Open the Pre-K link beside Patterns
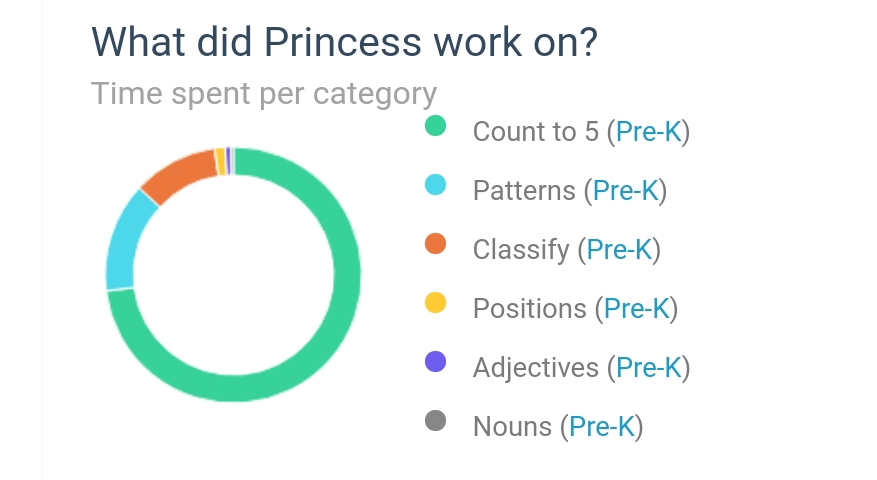Screen dimensions: 877x480 626,191
